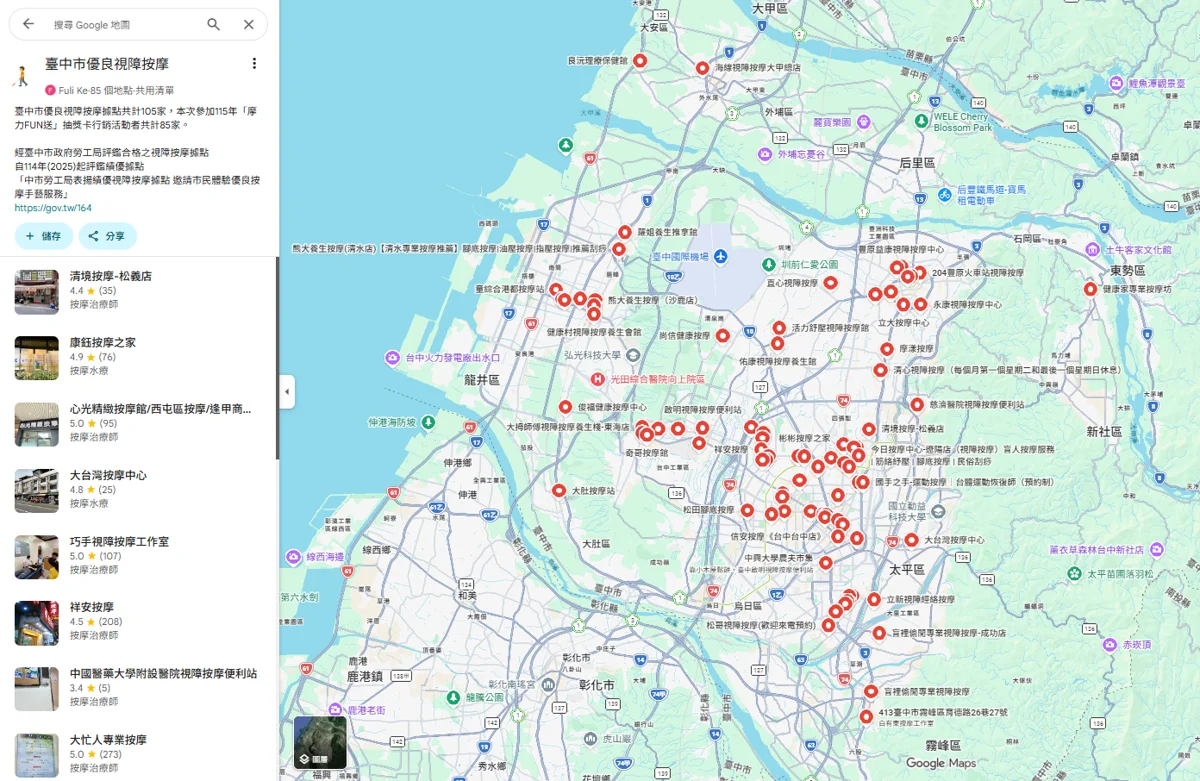The image size is (1200, 781).
Task: Click the 大台灣按摩中心 map pin
Action: [x=911, y=540]
